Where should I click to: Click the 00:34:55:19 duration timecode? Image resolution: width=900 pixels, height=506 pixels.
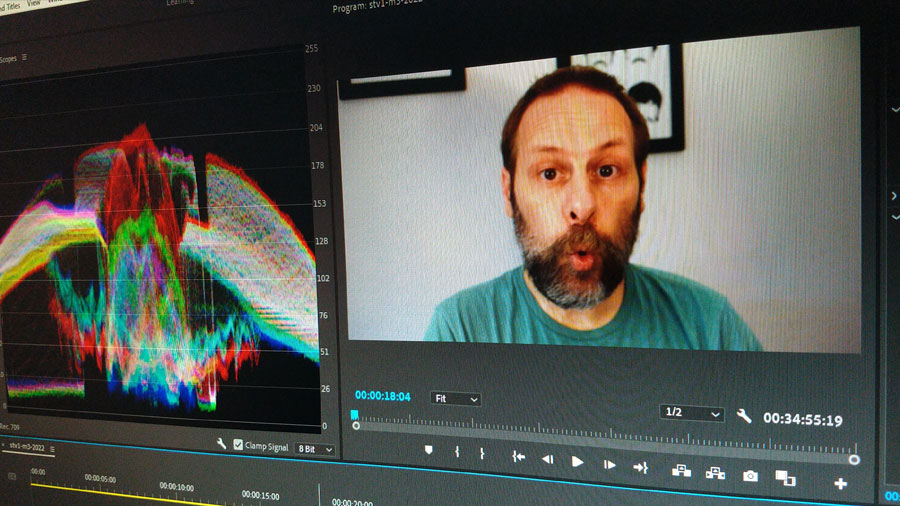(802, 420)
